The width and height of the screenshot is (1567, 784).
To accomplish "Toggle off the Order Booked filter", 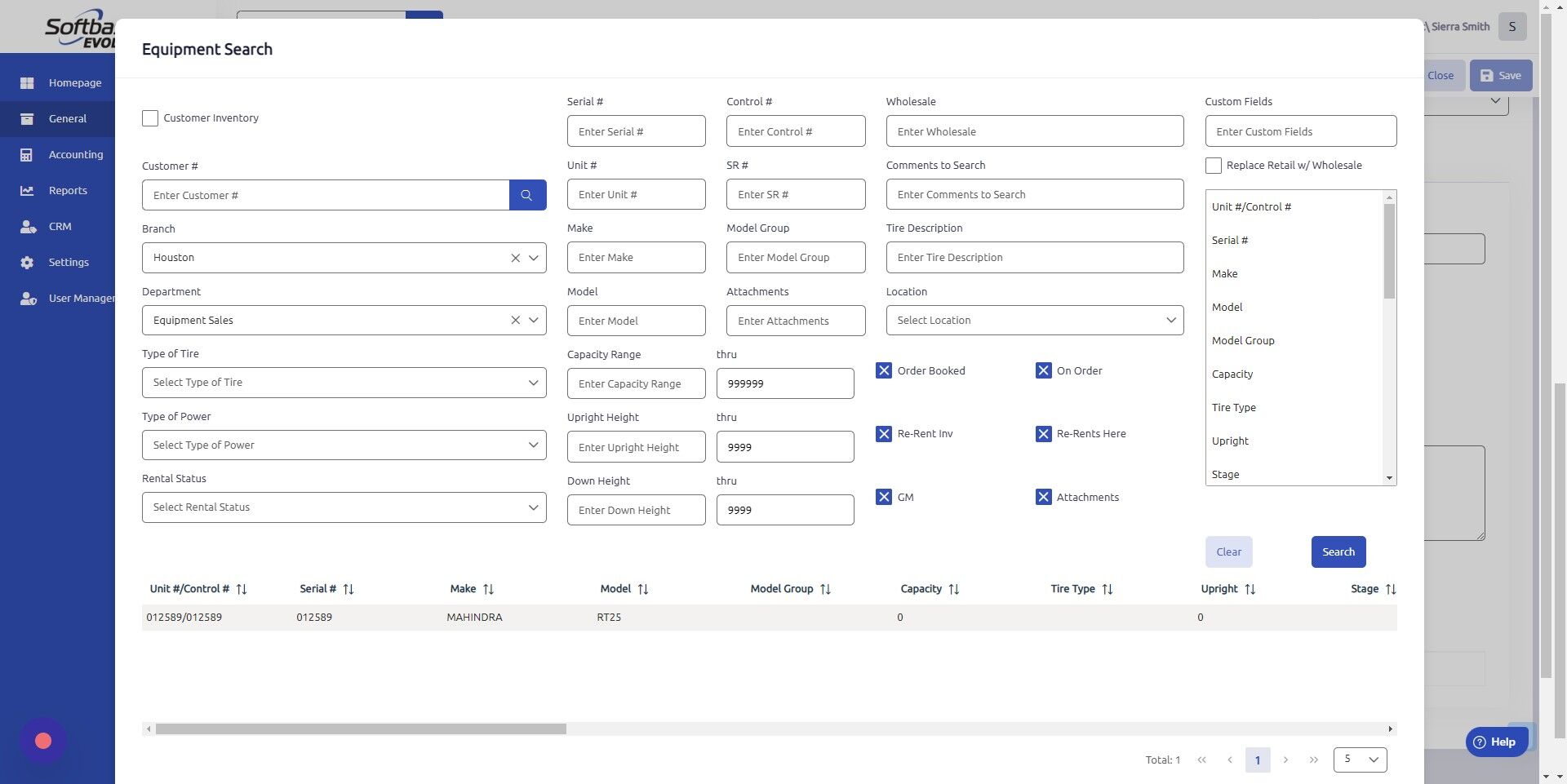I will [x=884, y=370].
